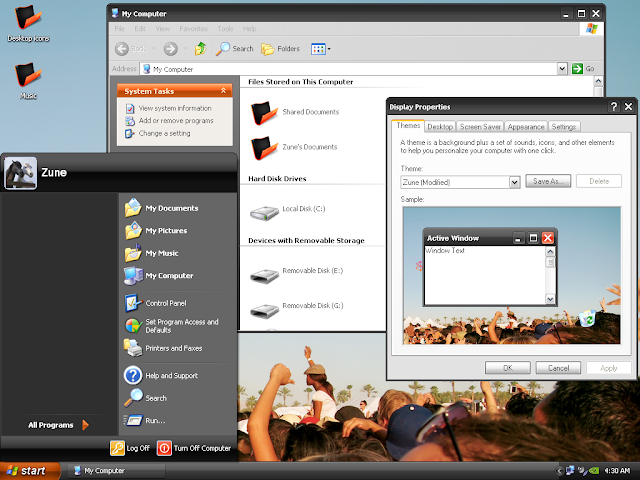Viewport: 640px width, 480px height.
Task: Open the Theme combo box dropdown
Action: tap(515, 182)
